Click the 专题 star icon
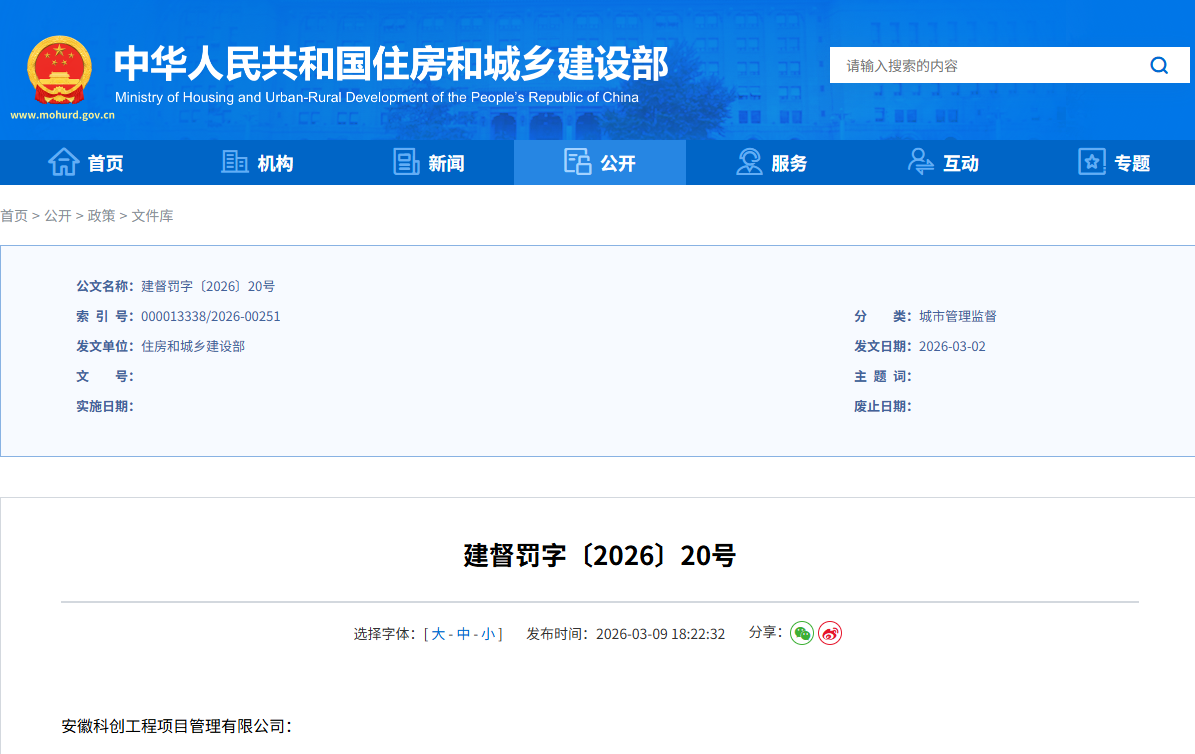 pos(1092,162)
